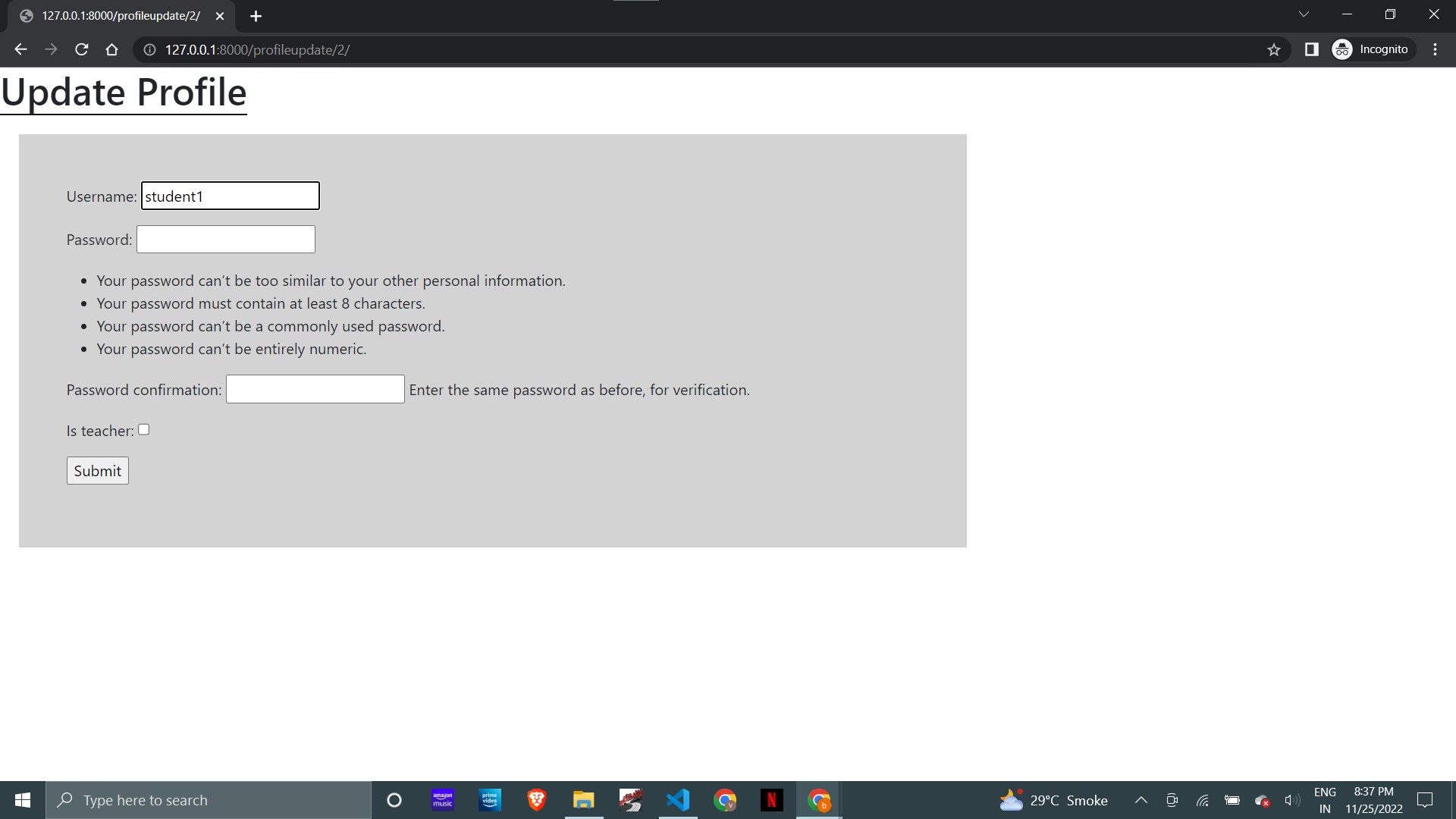Screen dimensions: 1456x819
Task: Open the Brave browser taskbar icon
Action: (x=537, y=800)
